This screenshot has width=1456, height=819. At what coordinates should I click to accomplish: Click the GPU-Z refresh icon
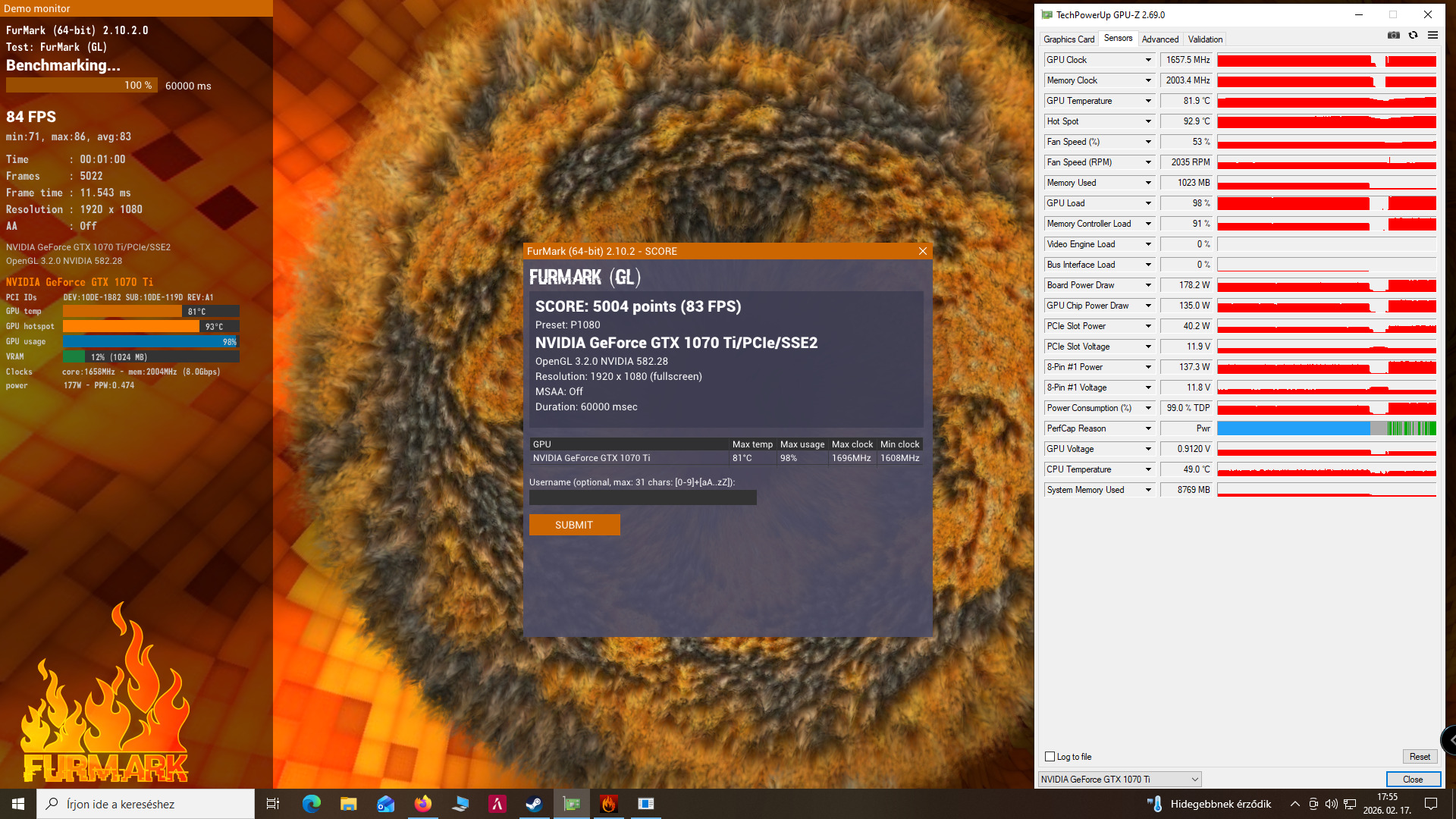pyautogui.click(x=1413, y=35)
